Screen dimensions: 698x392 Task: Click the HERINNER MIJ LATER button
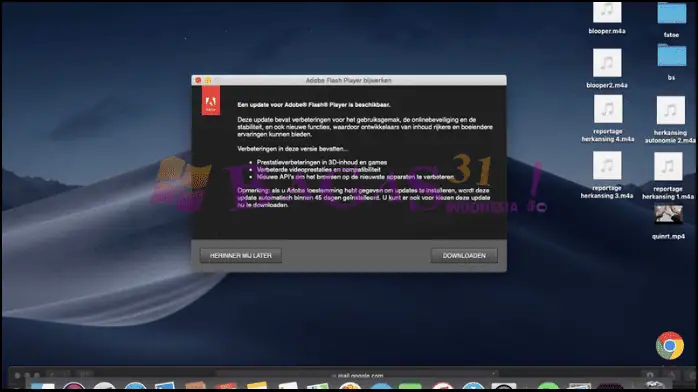241,255
